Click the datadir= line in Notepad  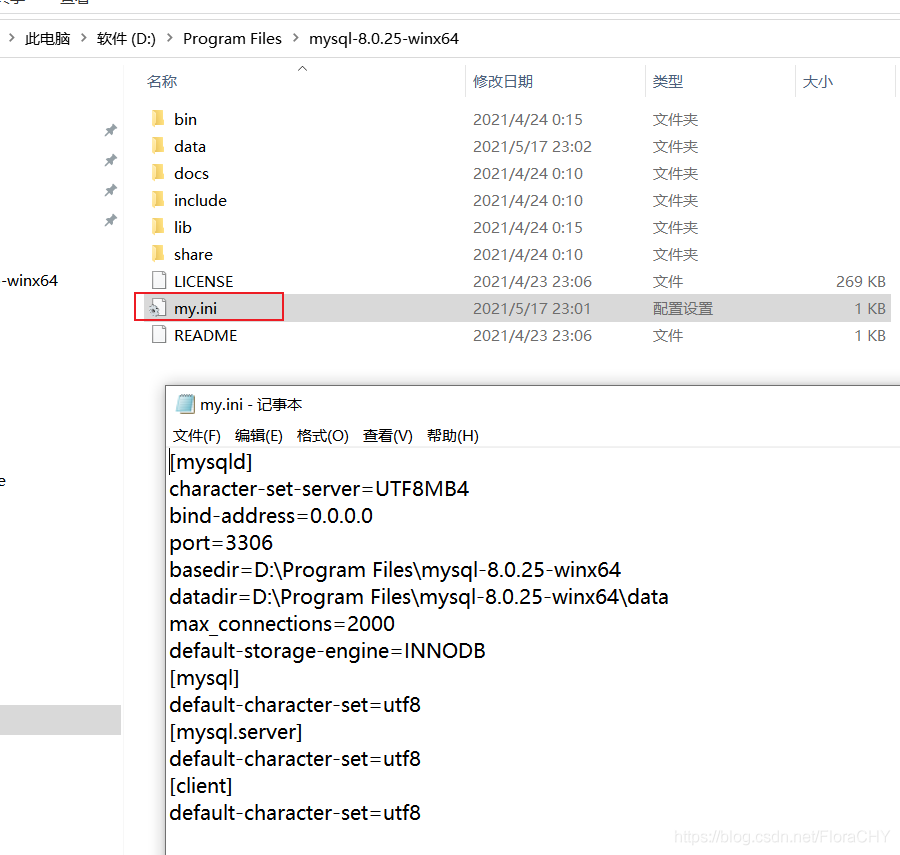419,596
